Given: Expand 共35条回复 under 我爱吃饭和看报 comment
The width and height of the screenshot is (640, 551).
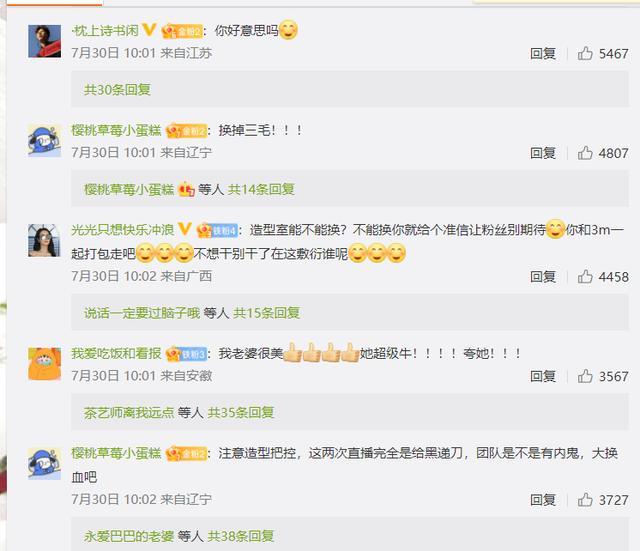Looking at the screenshot, I should point(240,412).
